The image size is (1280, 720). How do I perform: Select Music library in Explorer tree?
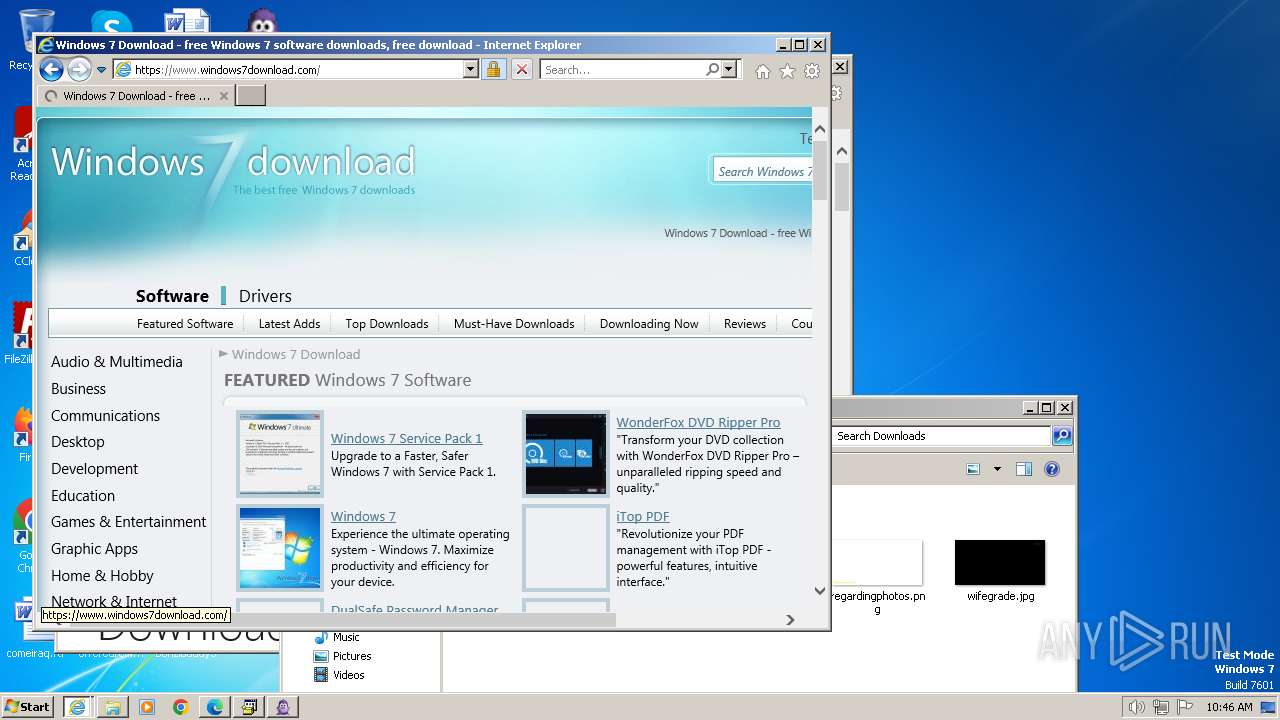coord(337,637)
